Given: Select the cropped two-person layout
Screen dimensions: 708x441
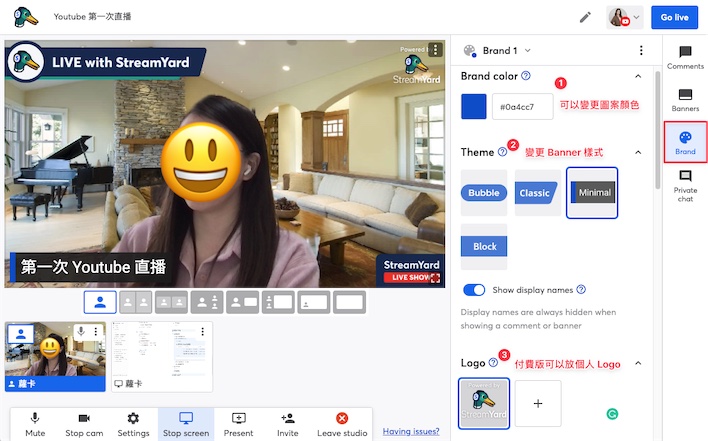Looking at the screenshot, I should point(171,302).
